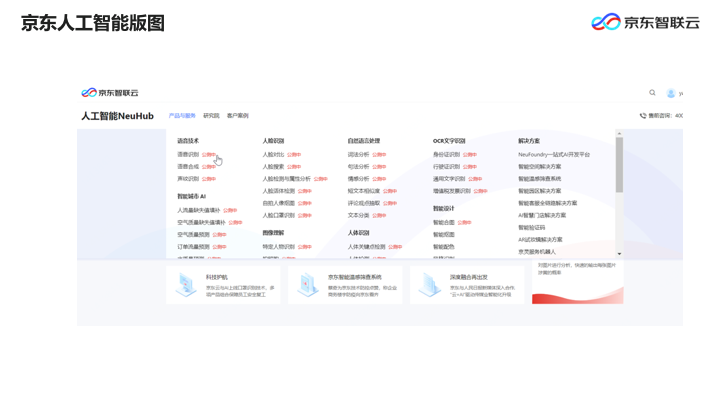Open the user avatar icon
The width and height of the screenshot is (720, 405).
(x=671, y=93)
